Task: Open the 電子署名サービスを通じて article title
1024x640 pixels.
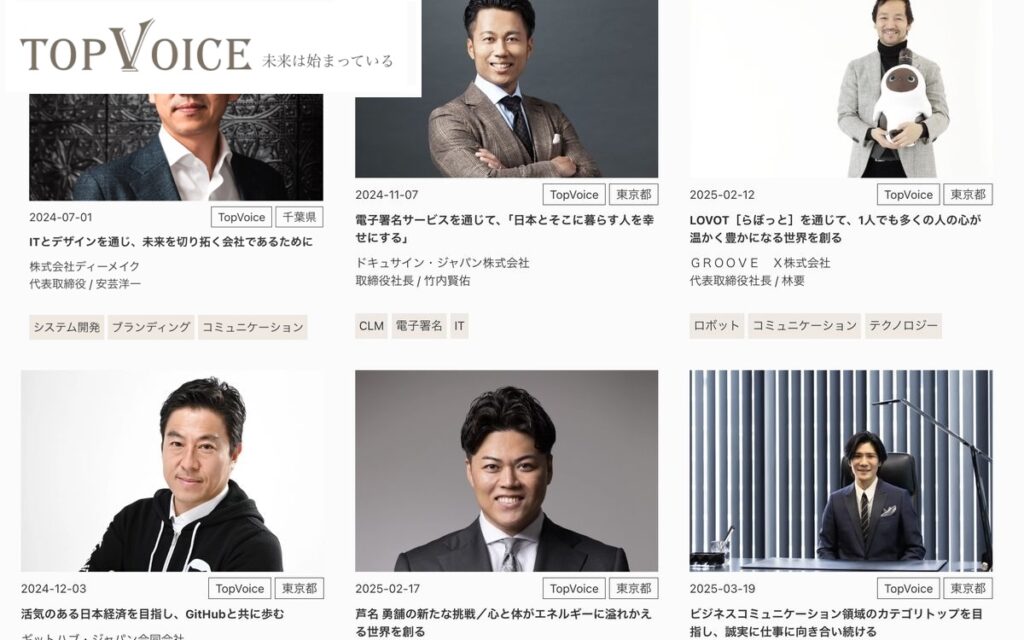Action: (x=505, y=229)
